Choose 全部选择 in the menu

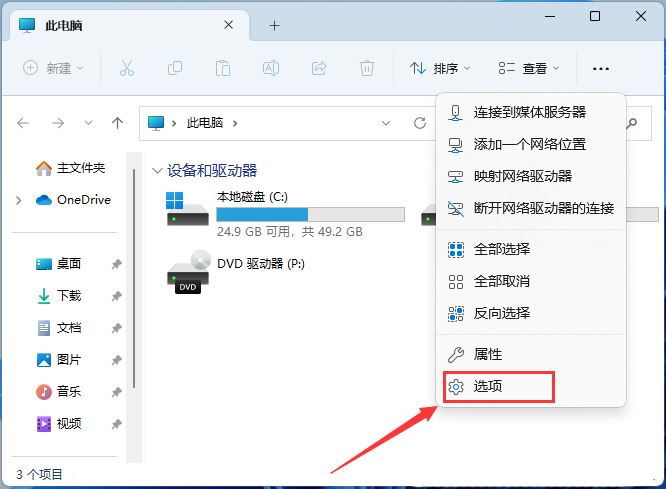[501, 249]
